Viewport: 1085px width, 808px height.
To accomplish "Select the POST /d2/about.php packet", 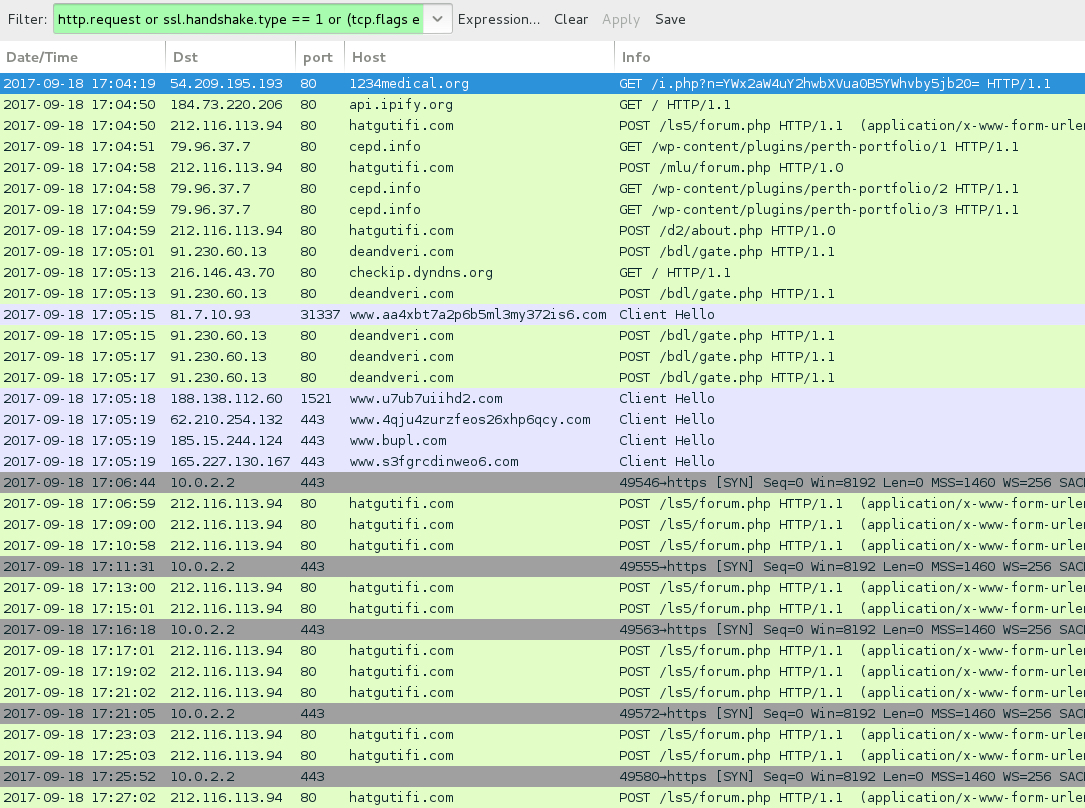I will click(542, 230).
